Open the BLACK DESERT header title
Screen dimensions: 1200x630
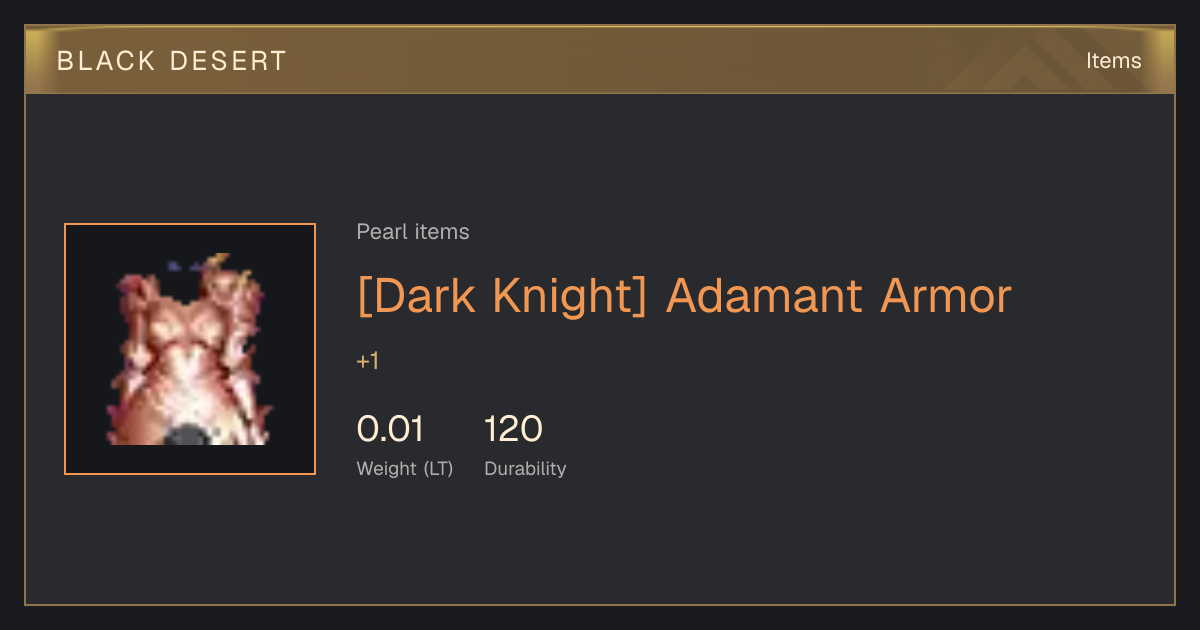point(172,61)
